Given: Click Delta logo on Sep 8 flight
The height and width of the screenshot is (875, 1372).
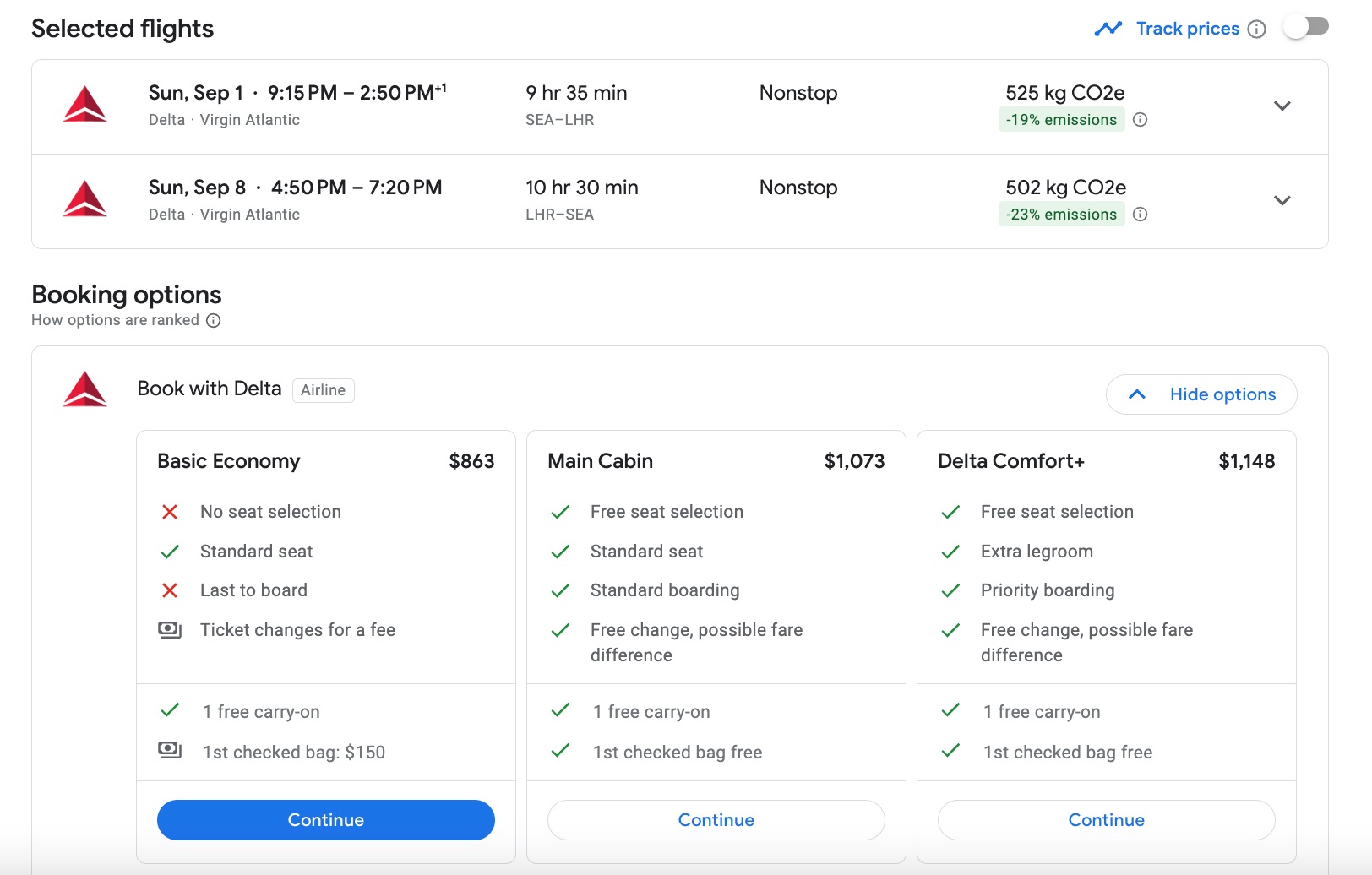Looking at the screenshot, I should [85, 200].
